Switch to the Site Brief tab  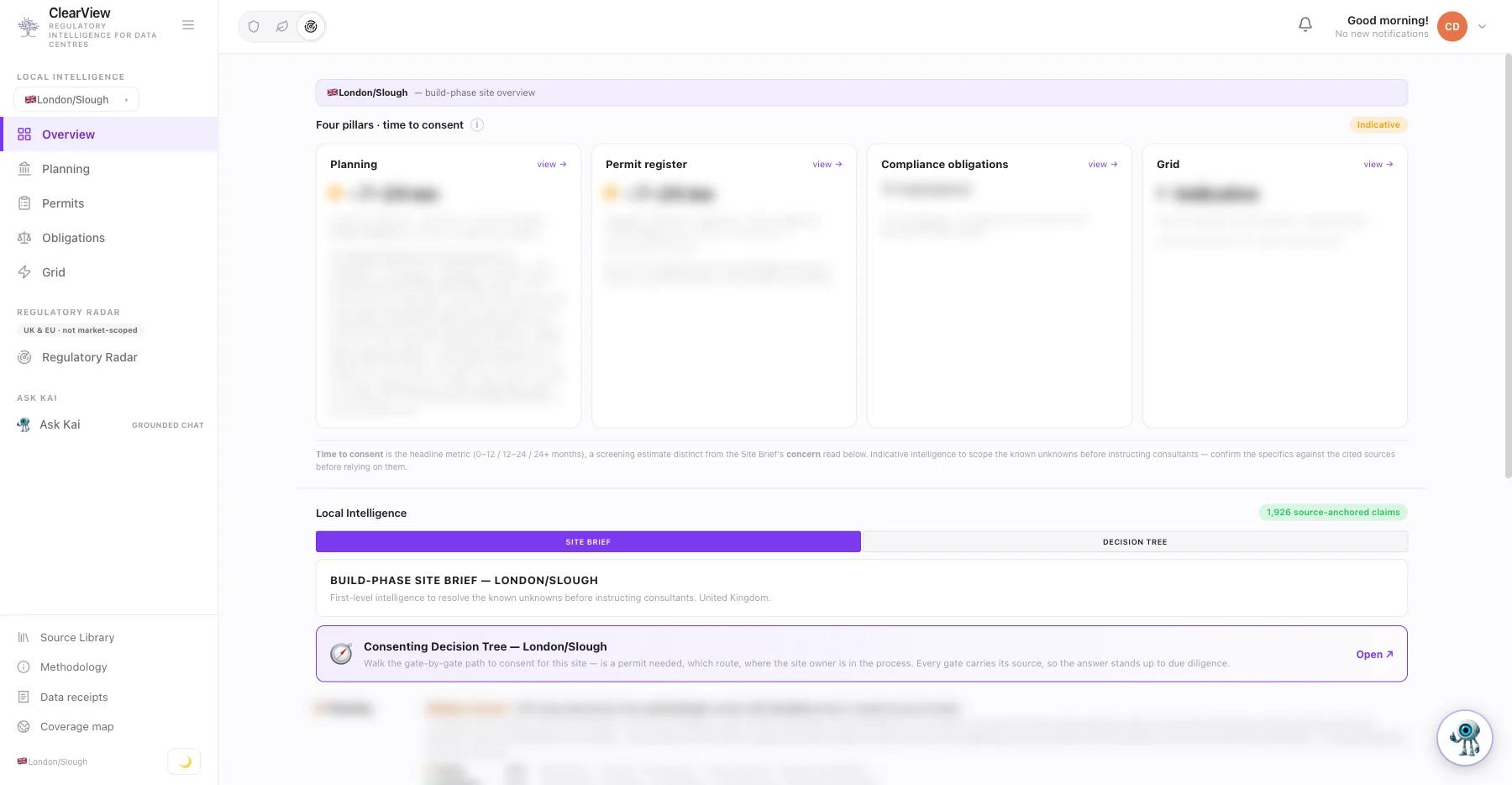click(x=588, y=542)
